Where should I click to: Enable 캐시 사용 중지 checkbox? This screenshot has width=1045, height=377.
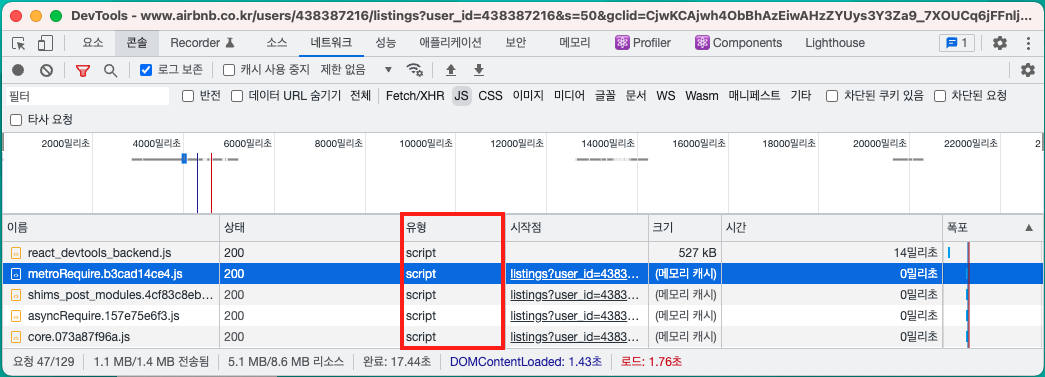click(x=229, y=70)
